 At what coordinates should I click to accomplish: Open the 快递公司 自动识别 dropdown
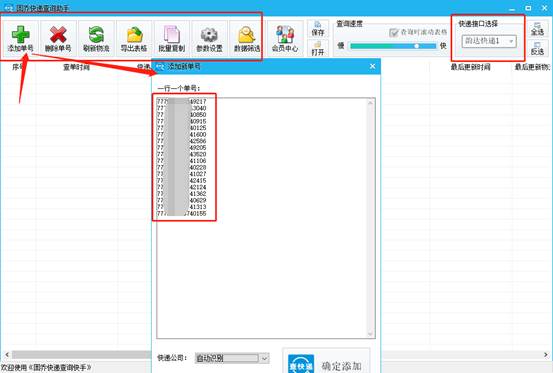click(x=232, y=358)
